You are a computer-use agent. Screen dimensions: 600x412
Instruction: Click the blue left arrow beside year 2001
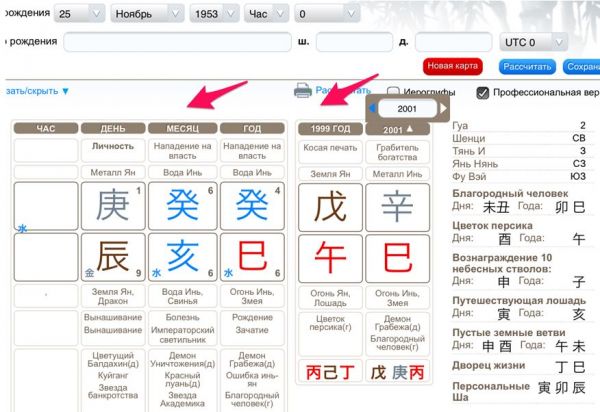(373, 107)
